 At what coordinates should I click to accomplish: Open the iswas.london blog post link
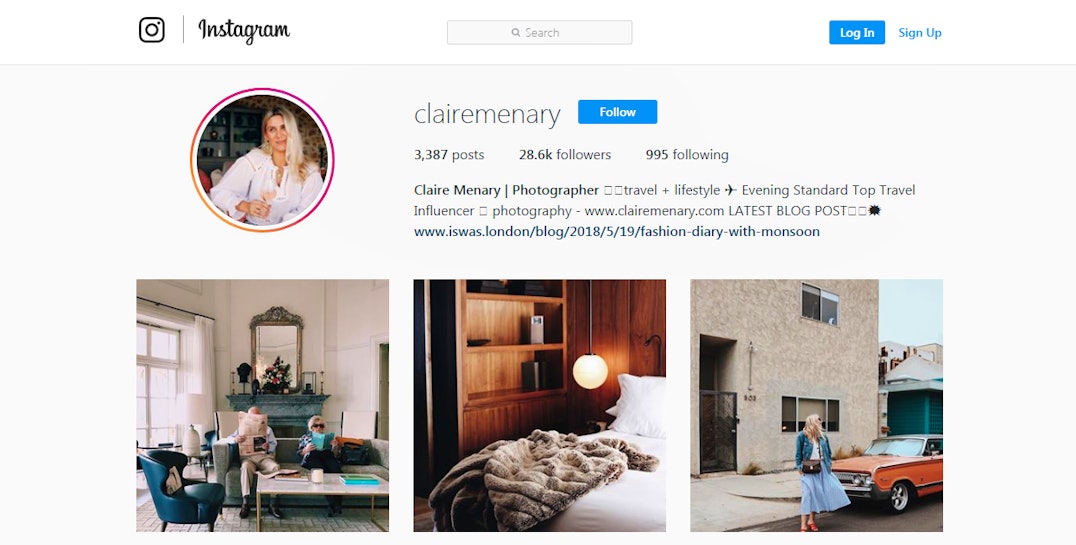pos(616,231)
